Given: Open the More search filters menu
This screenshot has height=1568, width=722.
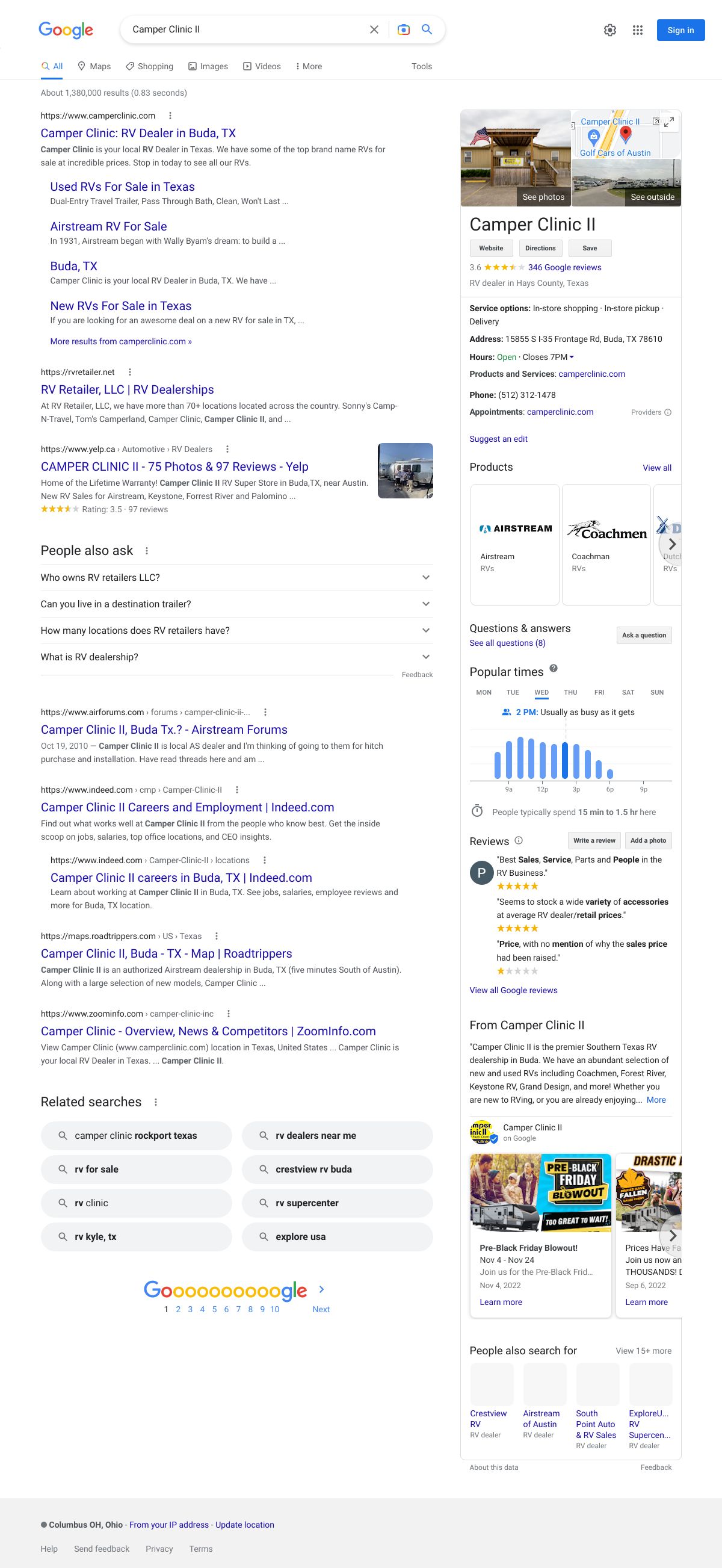Looking at the screenshot, I should point(309,66).
